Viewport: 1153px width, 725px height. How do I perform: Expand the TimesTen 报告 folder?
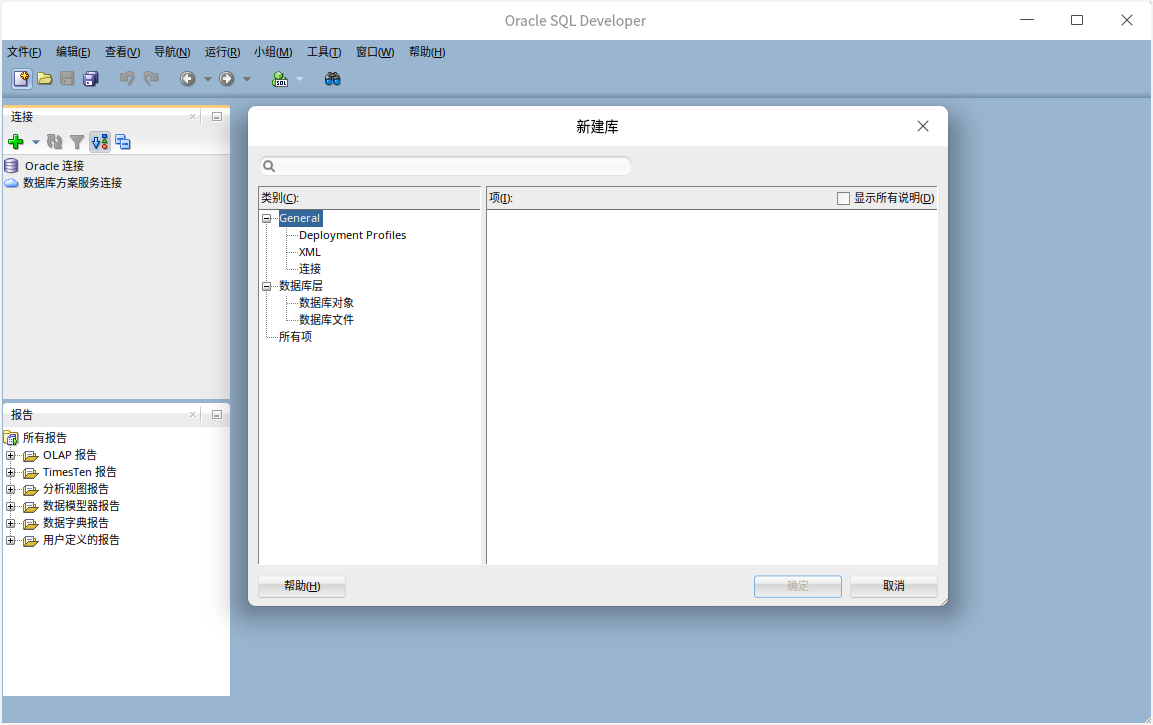[x=10, y=473]
